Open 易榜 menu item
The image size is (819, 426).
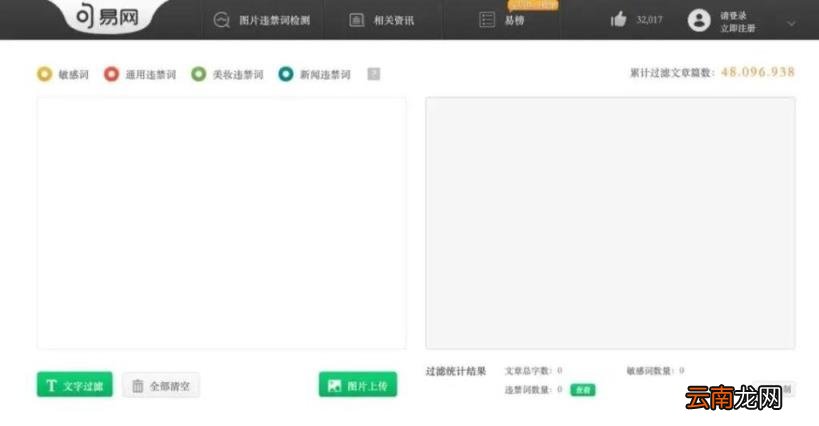point(514,20)
